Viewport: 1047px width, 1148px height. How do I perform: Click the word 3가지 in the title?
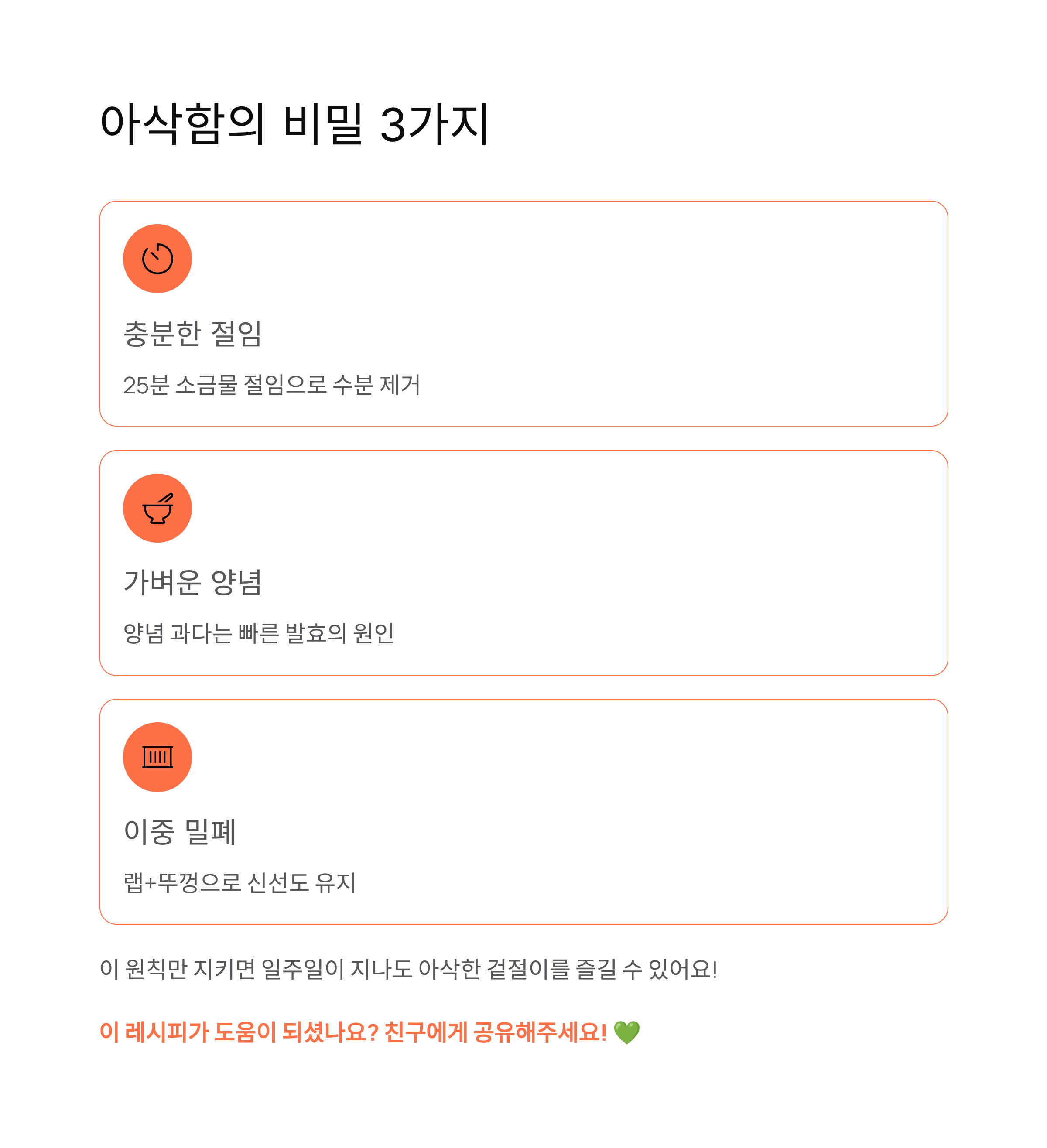[434, 123]
